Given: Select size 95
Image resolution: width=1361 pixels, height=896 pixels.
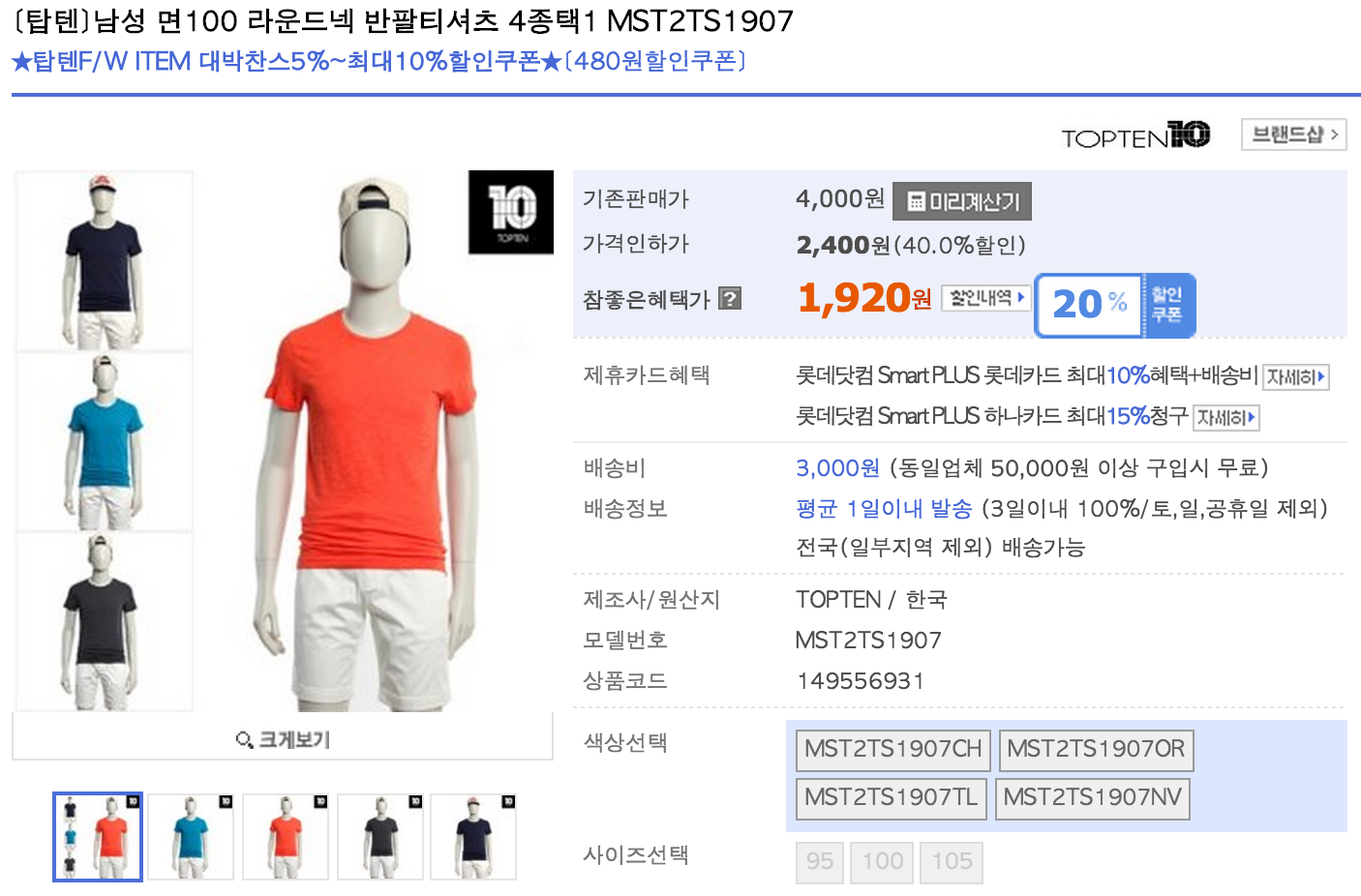Looking at the screenshot, I should (819, 861).
